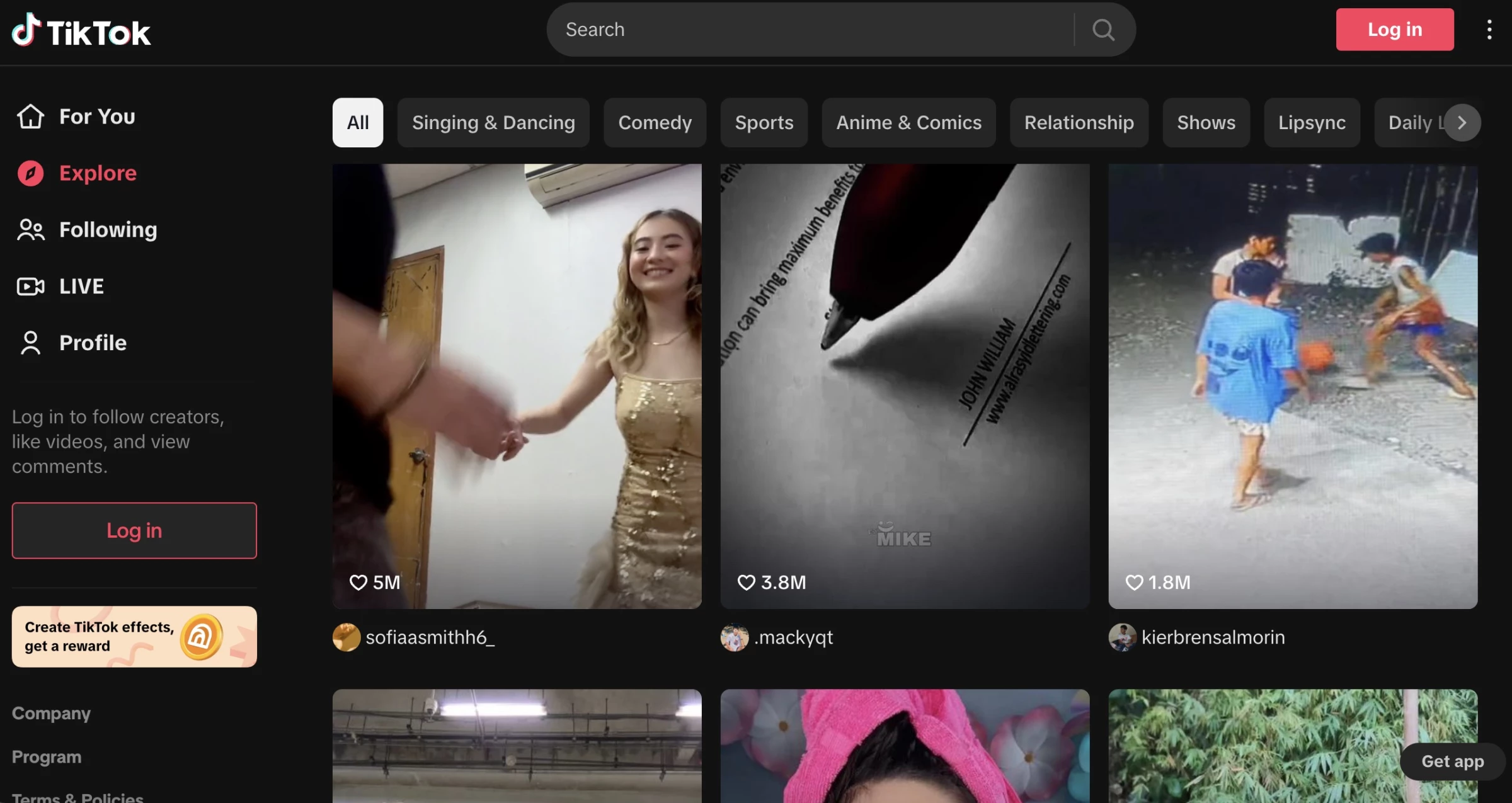Screen dimensions: 1512x803
Task: Open the ceiling lights video thumbnail
Action: coord(517,746)
